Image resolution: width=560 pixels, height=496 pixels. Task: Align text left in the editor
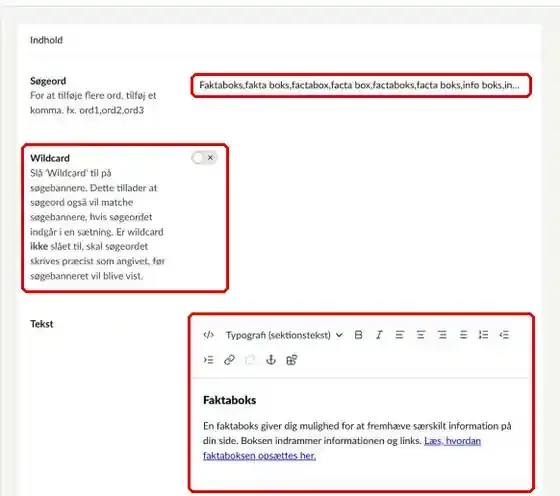click(400, 335)
